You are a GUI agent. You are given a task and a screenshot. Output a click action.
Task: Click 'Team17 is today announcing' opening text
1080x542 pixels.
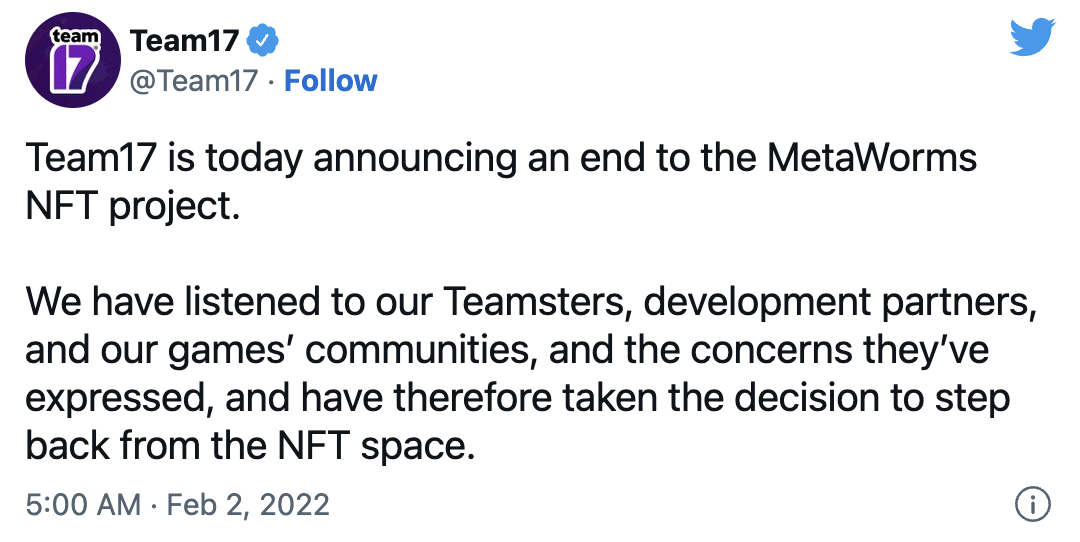tap(271, 159)
